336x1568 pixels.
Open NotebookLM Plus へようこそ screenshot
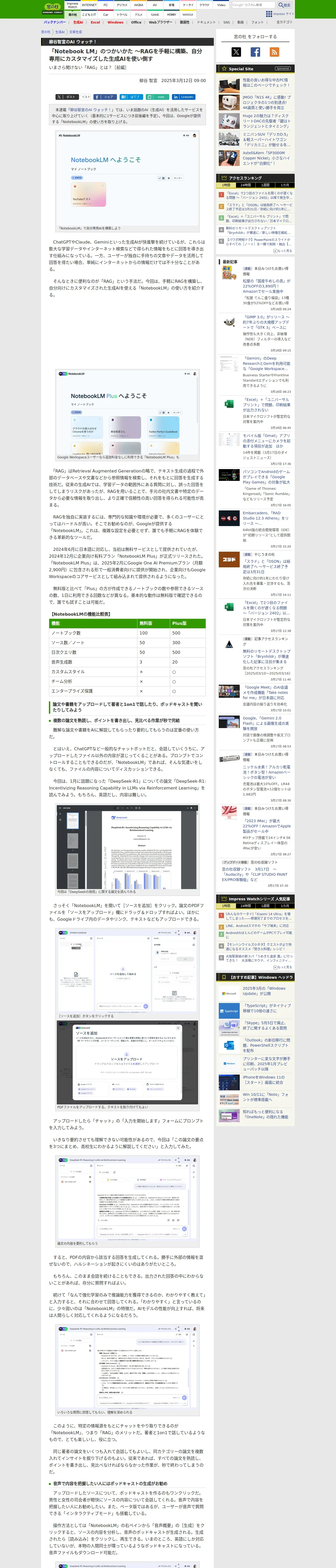click(127, 412)
